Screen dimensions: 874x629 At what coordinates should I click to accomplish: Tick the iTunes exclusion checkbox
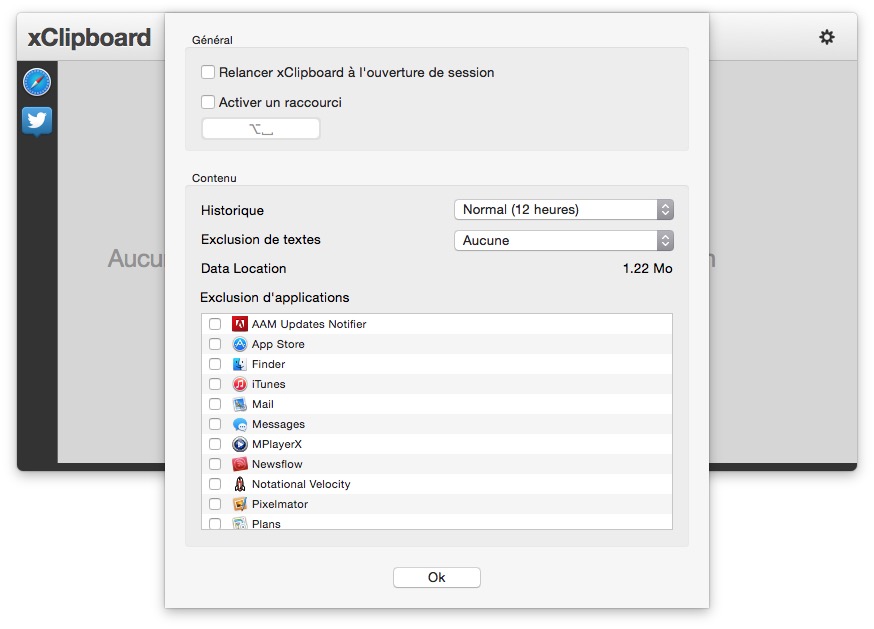[215, 384]
